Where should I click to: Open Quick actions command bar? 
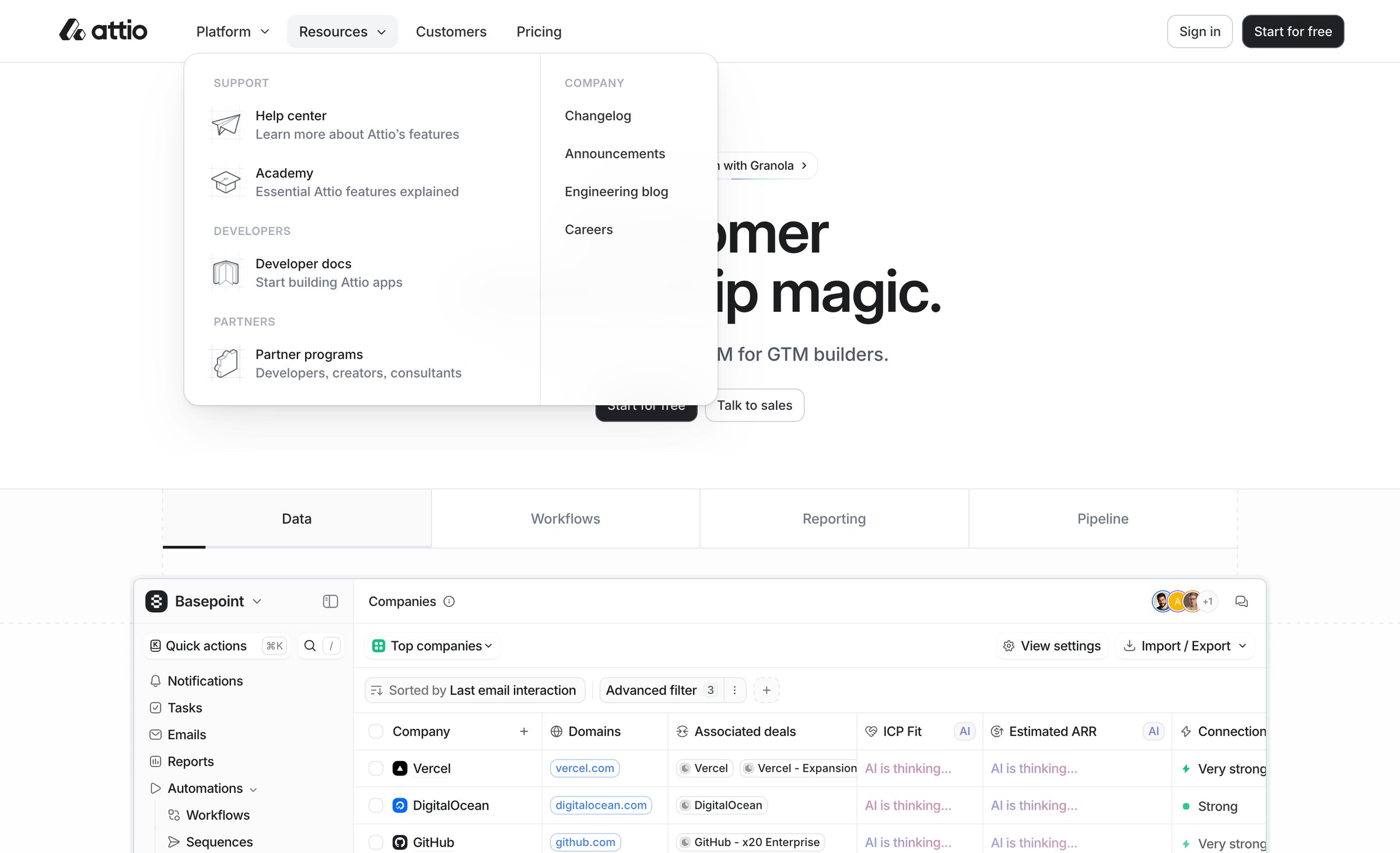coord(216,645)
